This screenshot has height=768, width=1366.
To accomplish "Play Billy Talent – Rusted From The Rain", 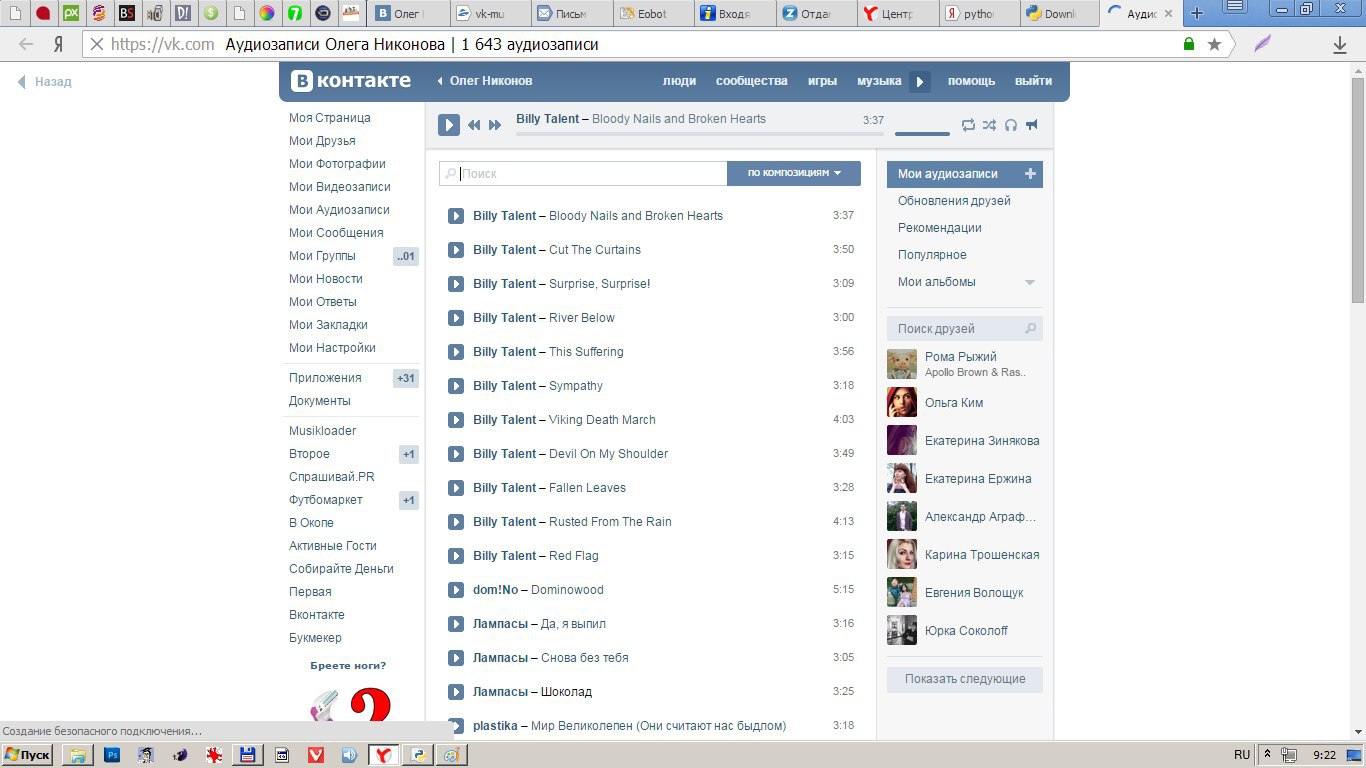I will click(456, 522).
